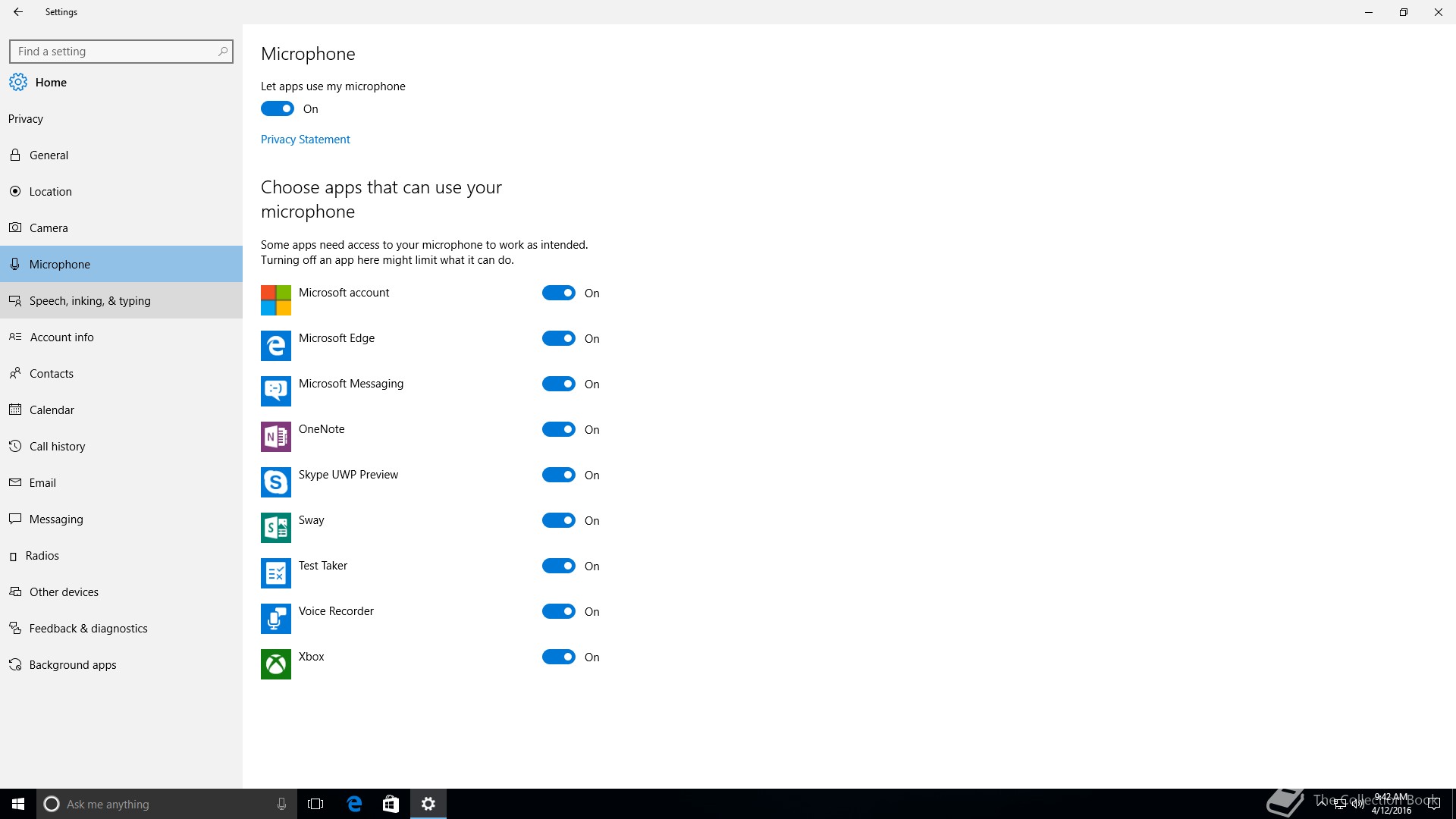Click the Skype UWP Preview icon
Image resolution: width=1456 pixels, height=819 pixels.
(276, 482)
